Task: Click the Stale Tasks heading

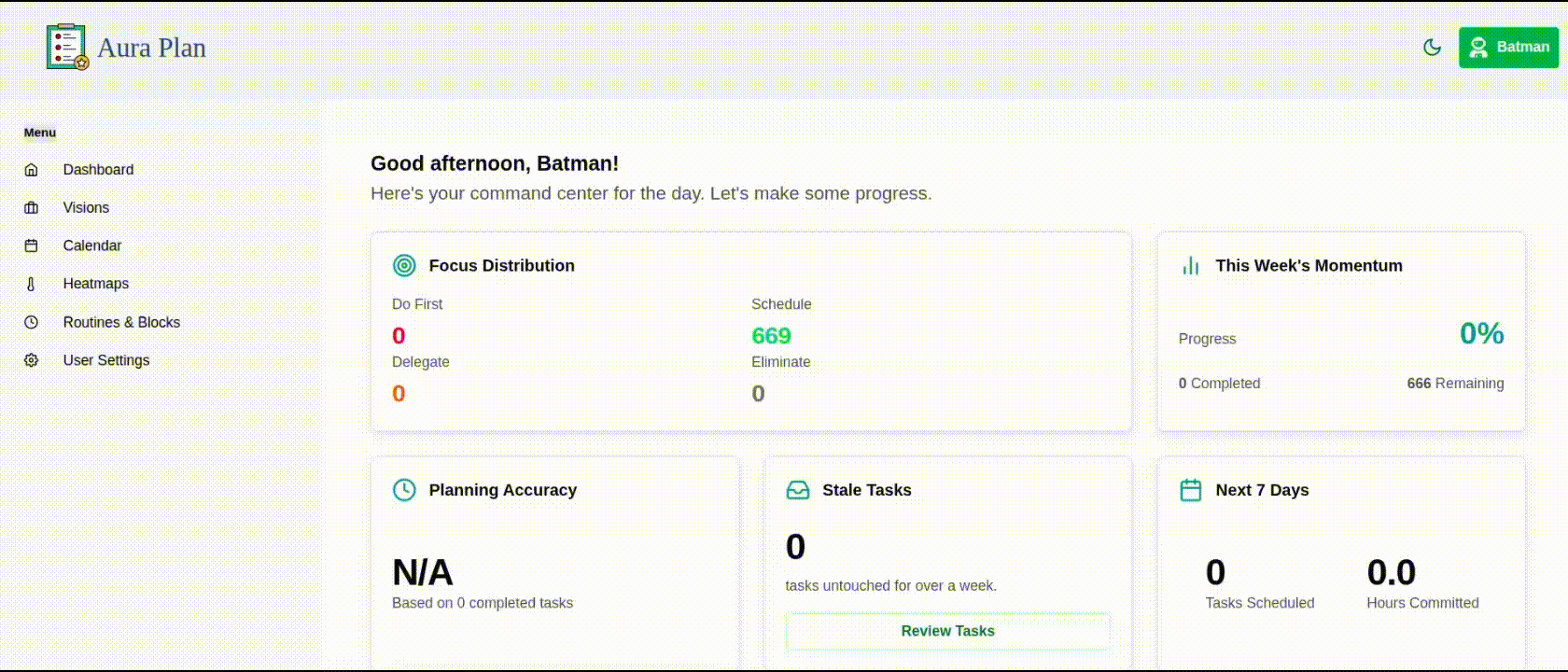Action: (866, 490)
